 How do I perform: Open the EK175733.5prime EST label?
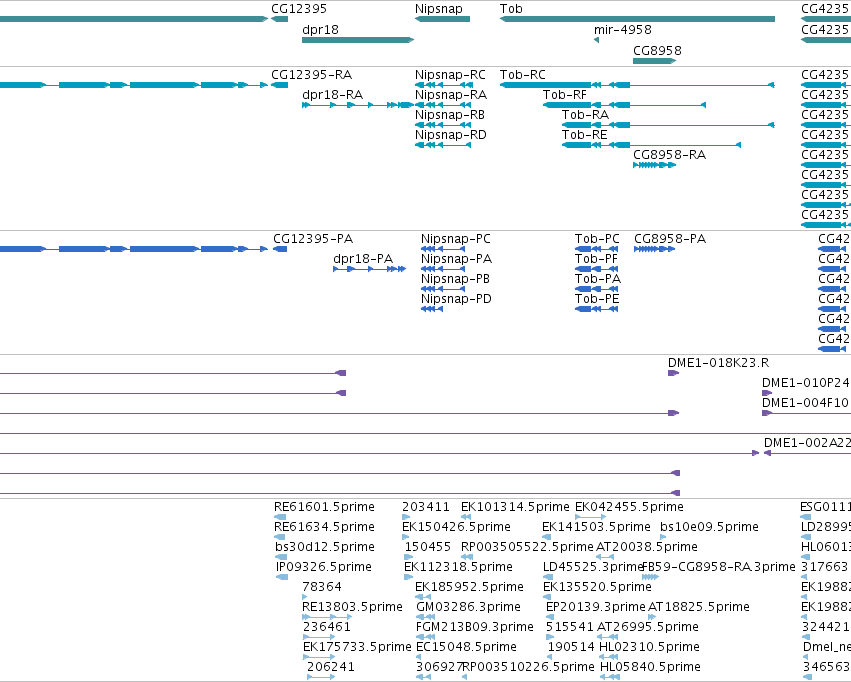point(357,647)
